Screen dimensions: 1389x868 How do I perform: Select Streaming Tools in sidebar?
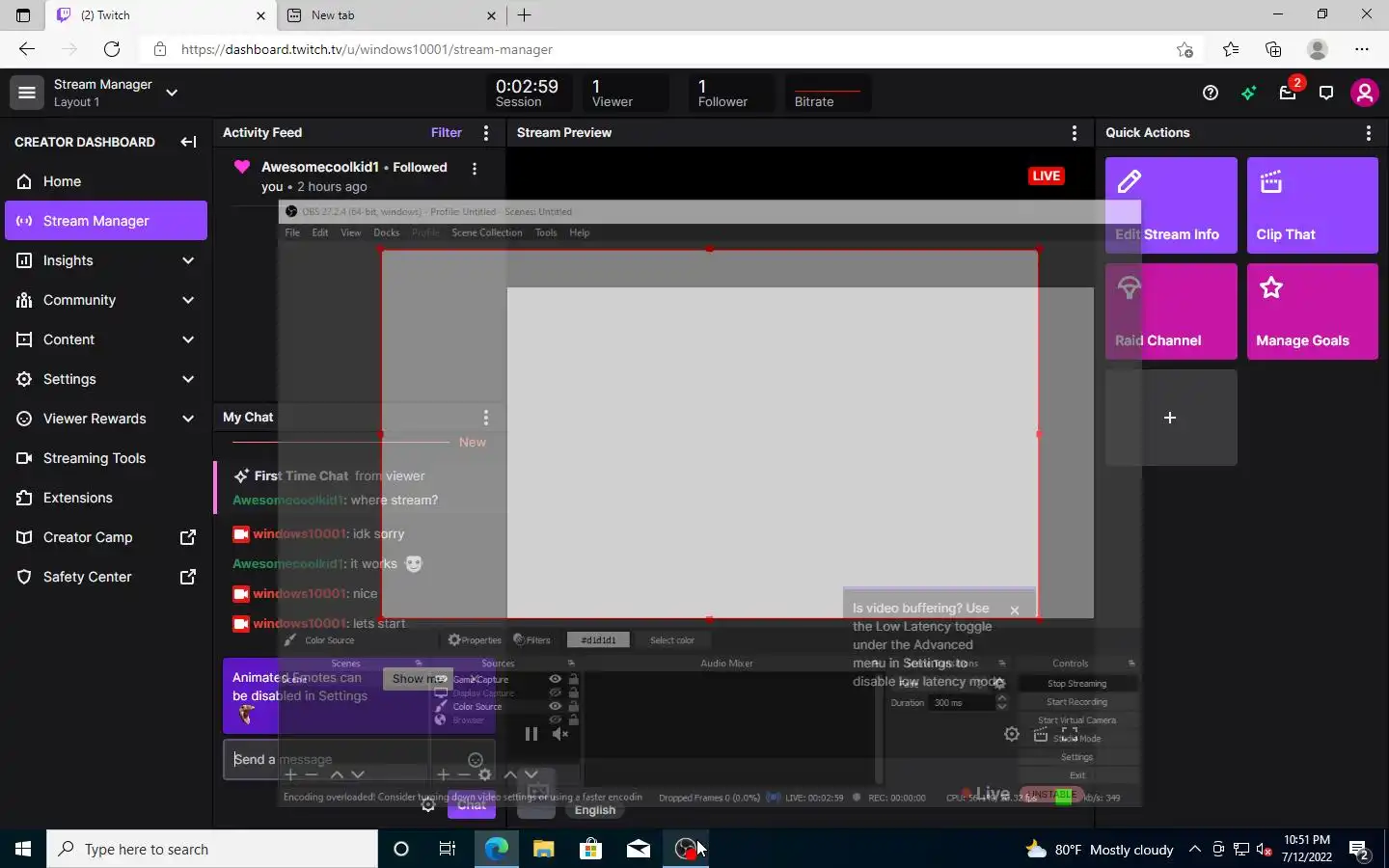[106, 458]
